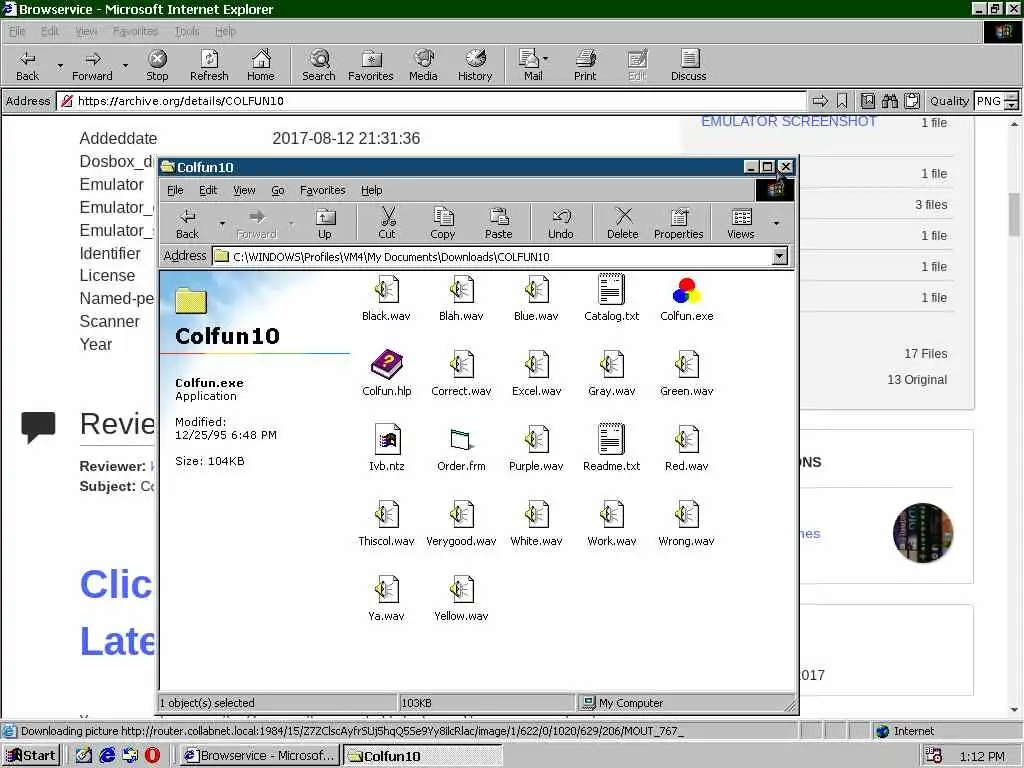1024x768 pixels.
Task: Open the Go menu in Colfun10 window
Action: (x=278, y=190)
